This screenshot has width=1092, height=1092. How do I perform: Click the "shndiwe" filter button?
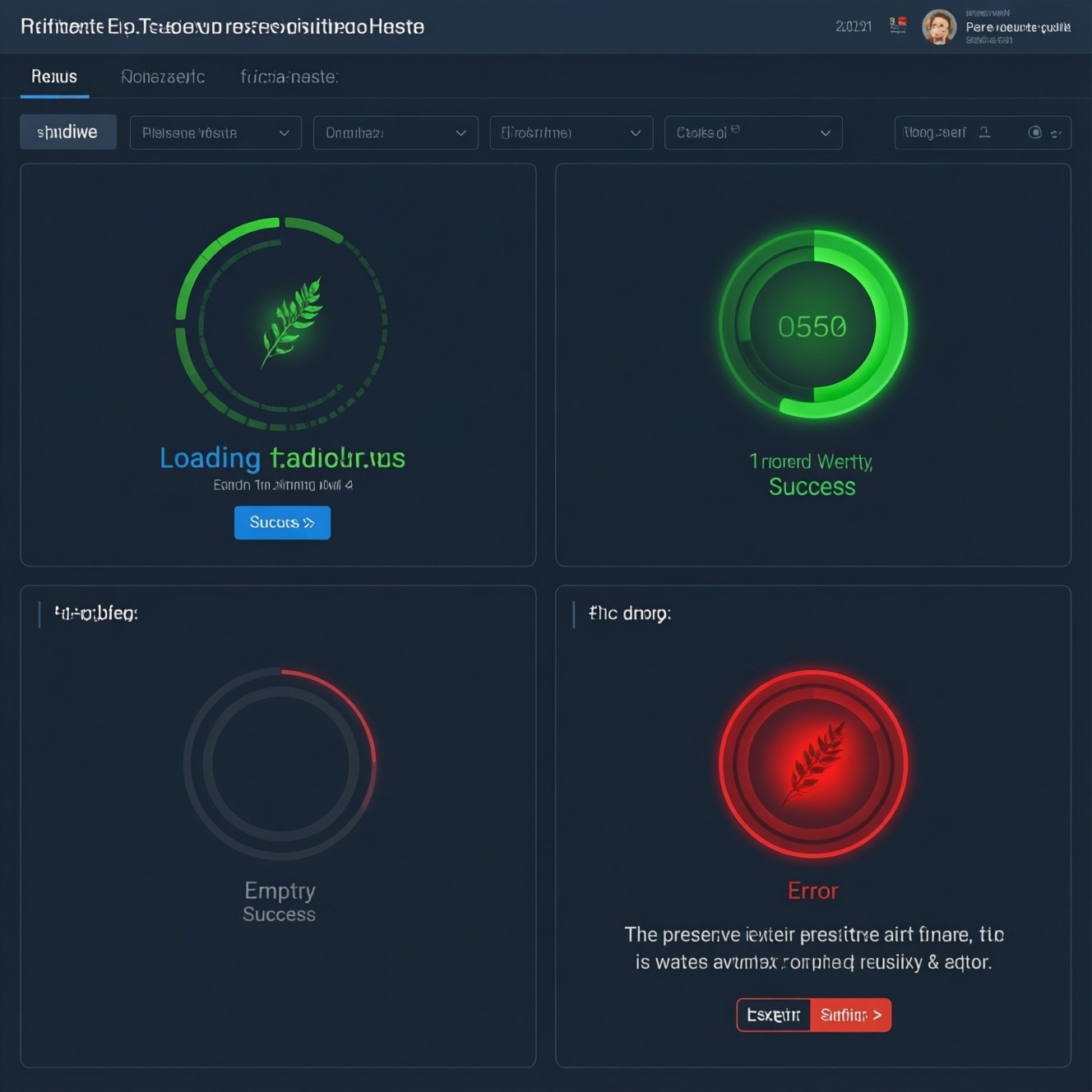pyautogui.click(x=67, y=132)
